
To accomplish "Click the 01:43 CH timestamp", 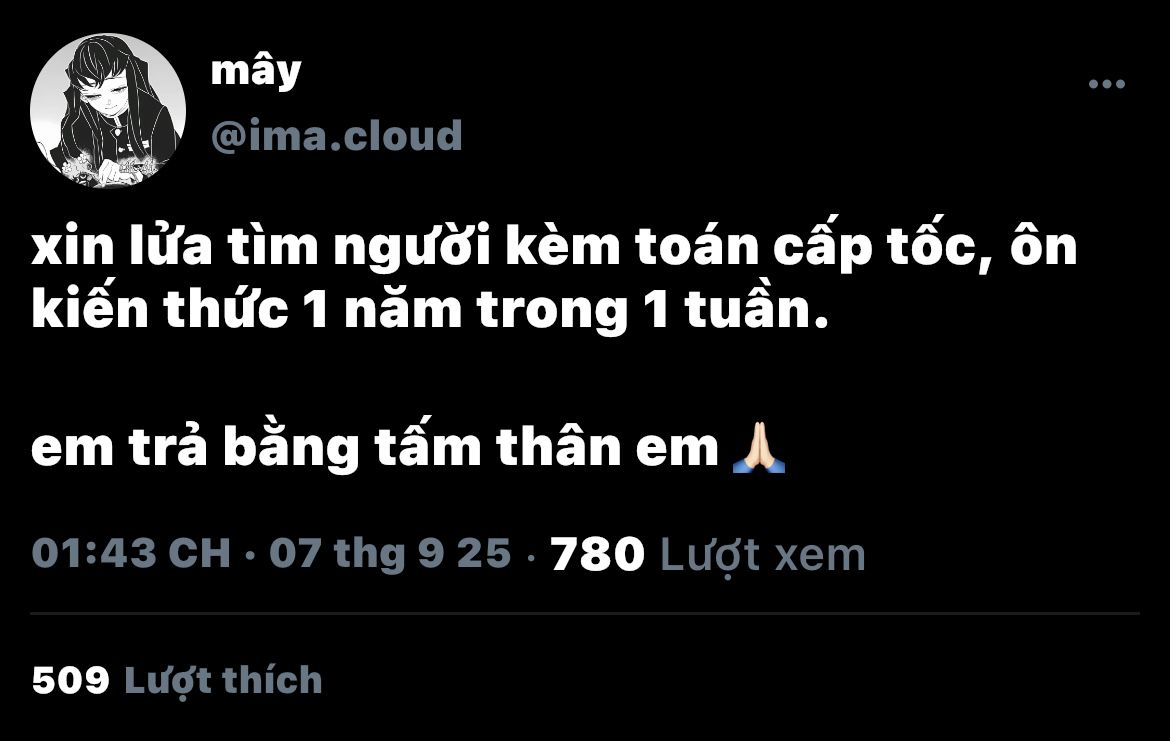I will [131, 553].
